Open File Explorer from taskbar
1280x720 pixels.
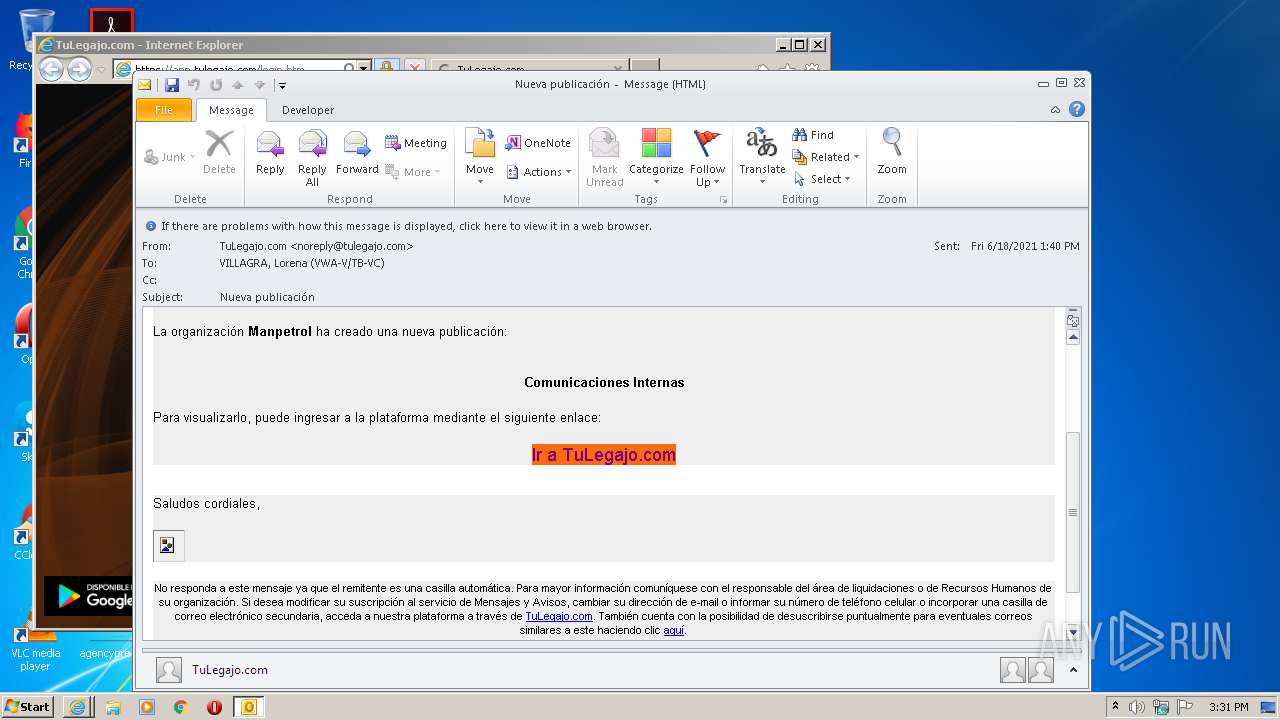click(x=112, y=707)
